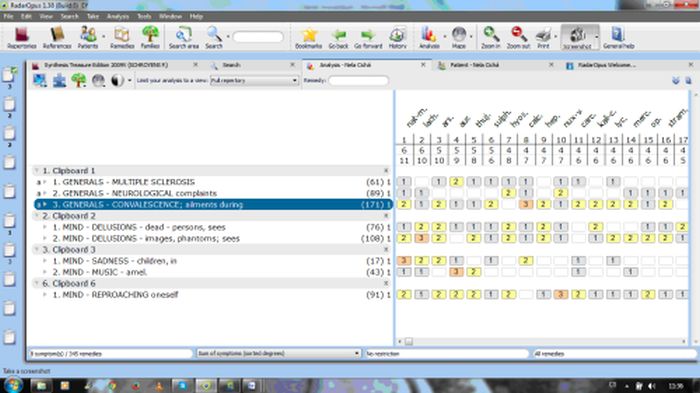Image resolution: width=700 pixels, height=393 pixels.
Task: Switch to the Patient tab
Action: tap(495, 65)
